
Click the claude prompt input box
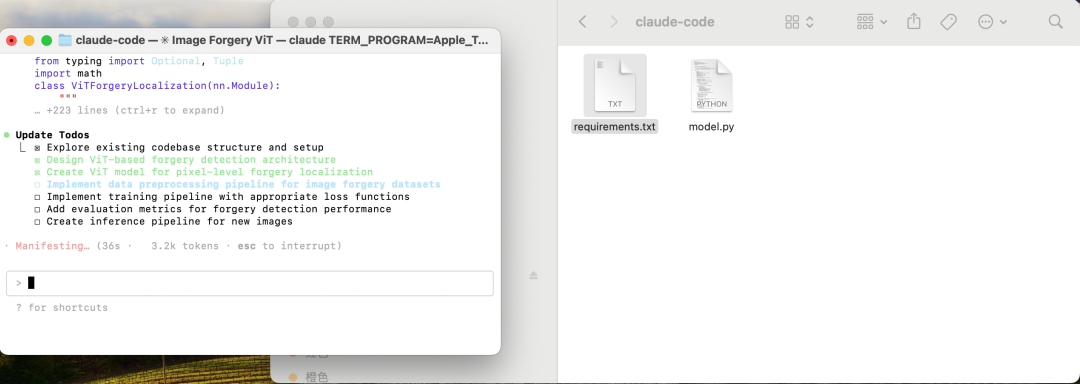click(249, 284)
